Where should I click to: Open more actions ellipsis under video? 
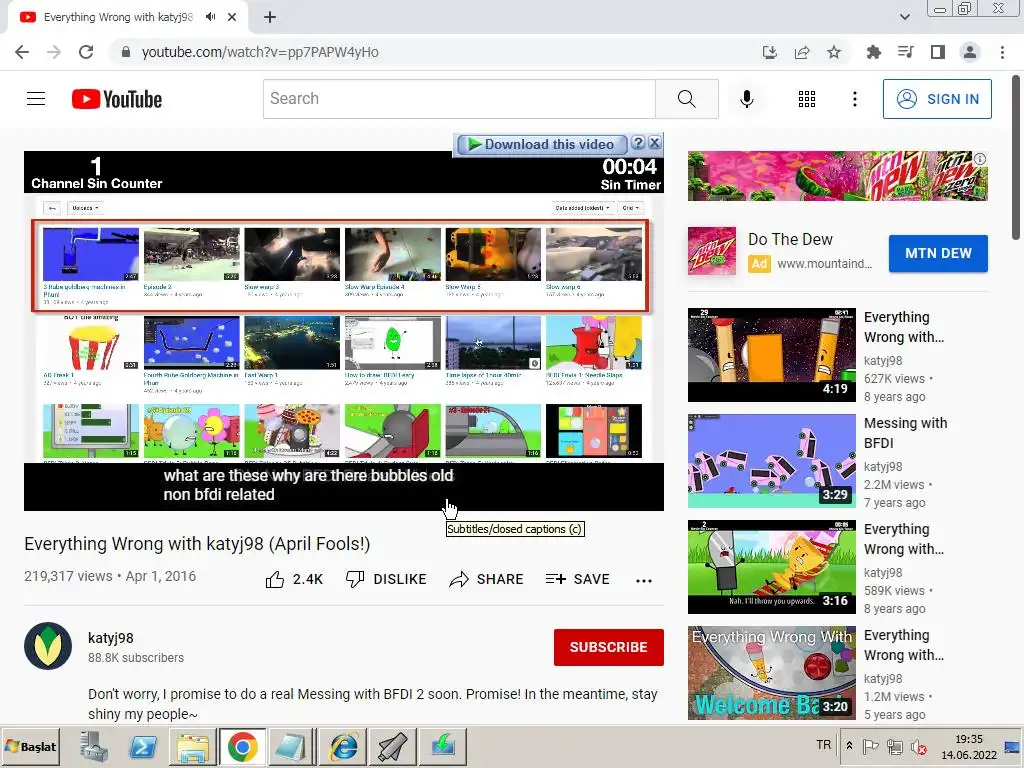click(643, 580)
